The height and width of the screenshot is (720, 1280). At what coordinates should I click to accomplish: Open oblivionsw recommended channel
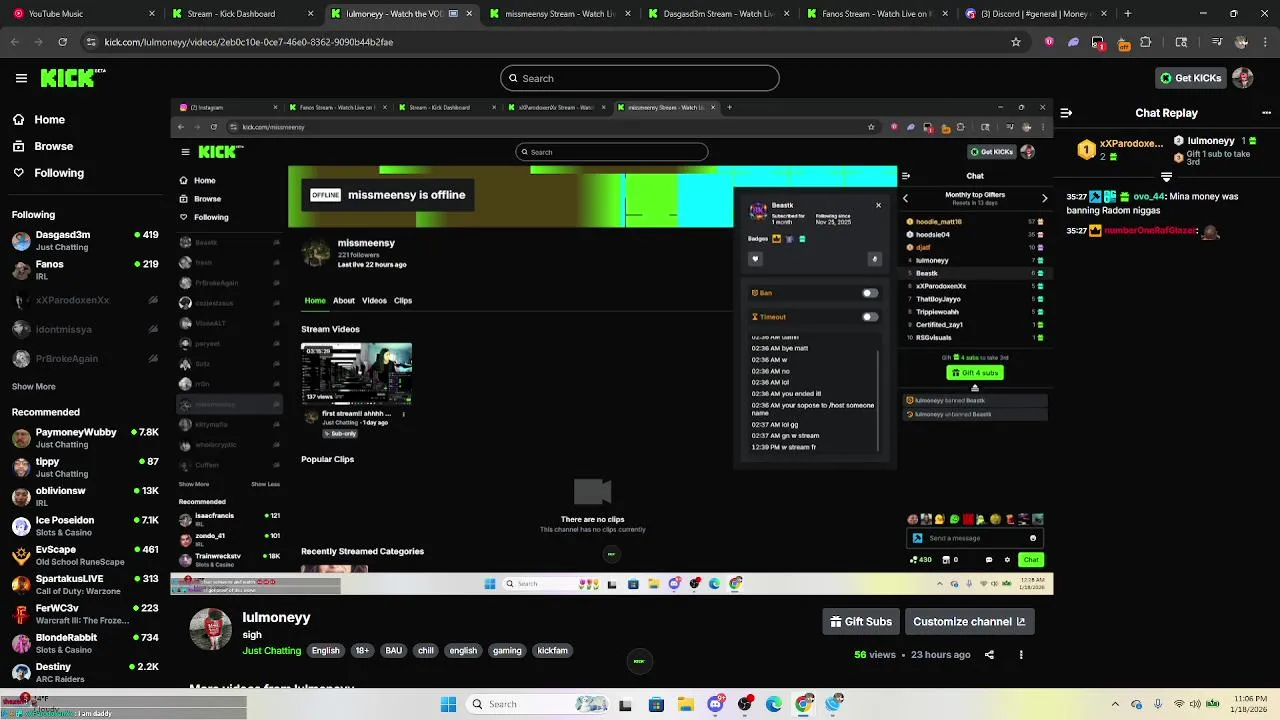85,496
